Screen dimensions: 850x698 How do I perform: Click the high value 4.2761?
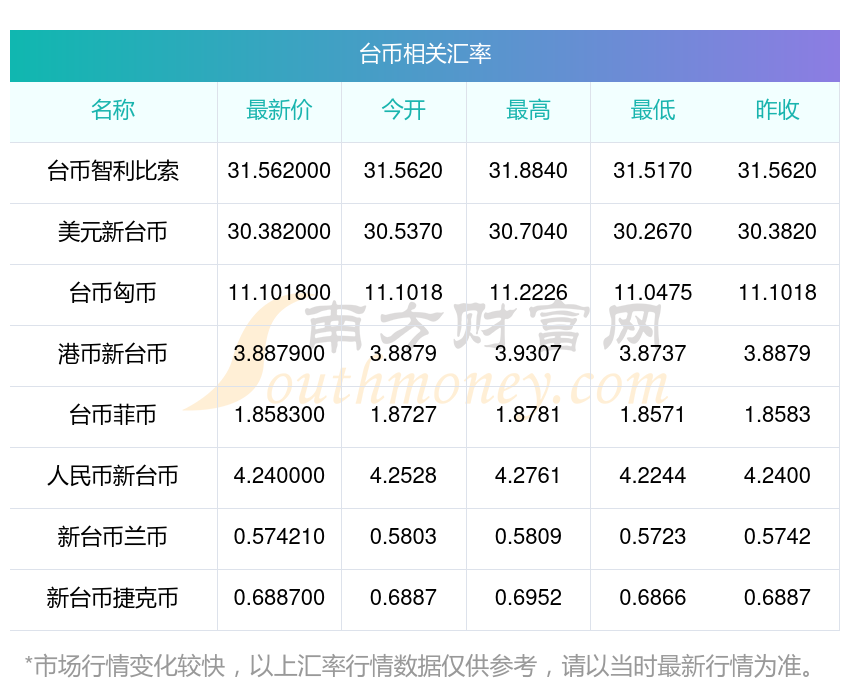click(x=528, y=476)
